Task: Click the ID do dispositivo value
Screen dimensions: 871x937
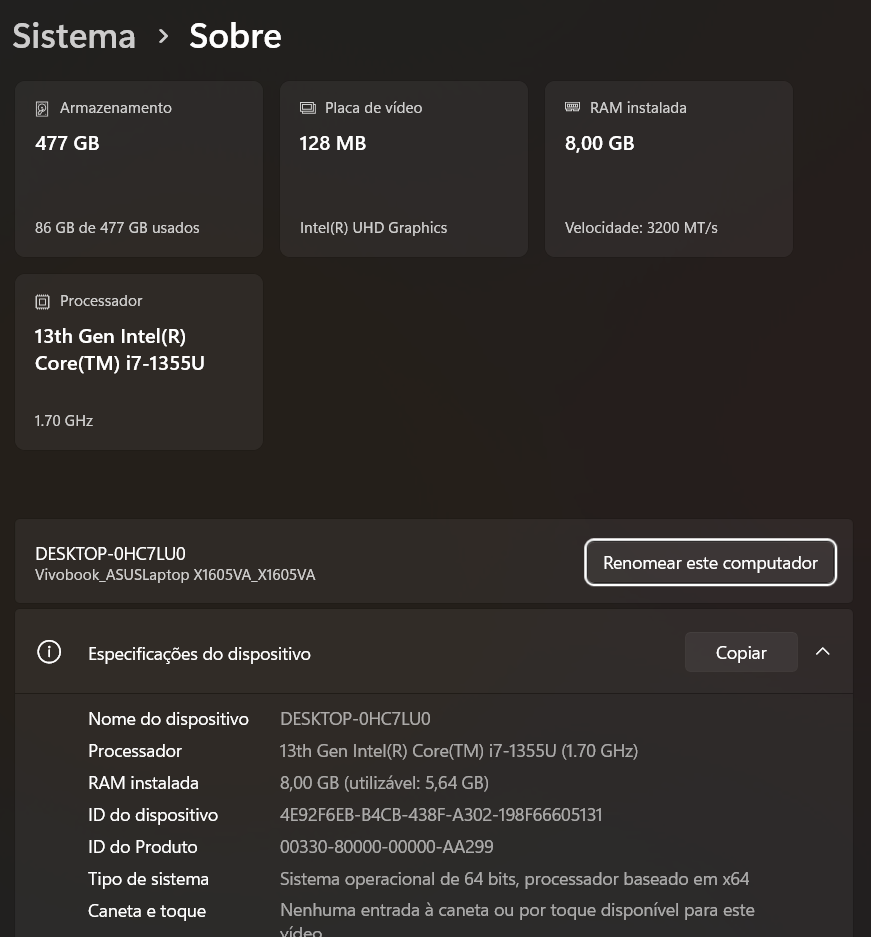Action: coord(441,815)
